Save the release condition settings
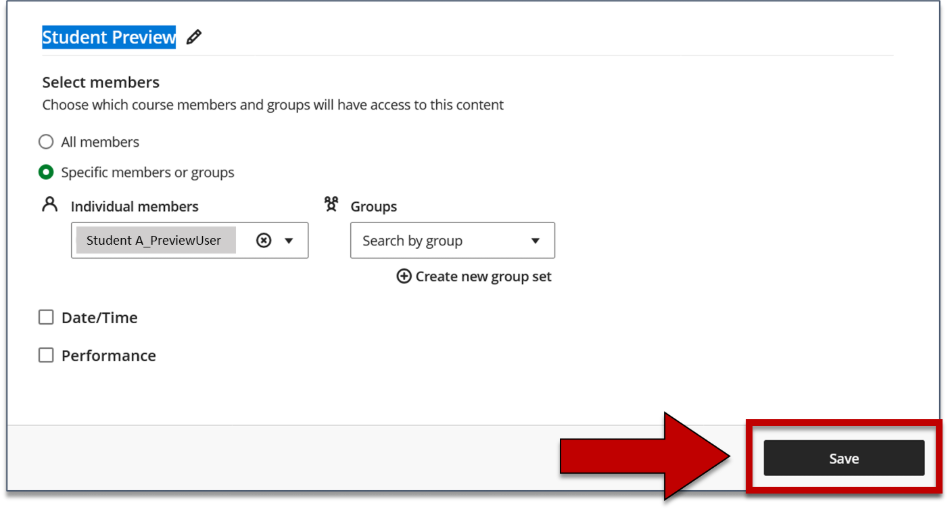This screenshot has width=948, height=510. [x=843, y=458]
